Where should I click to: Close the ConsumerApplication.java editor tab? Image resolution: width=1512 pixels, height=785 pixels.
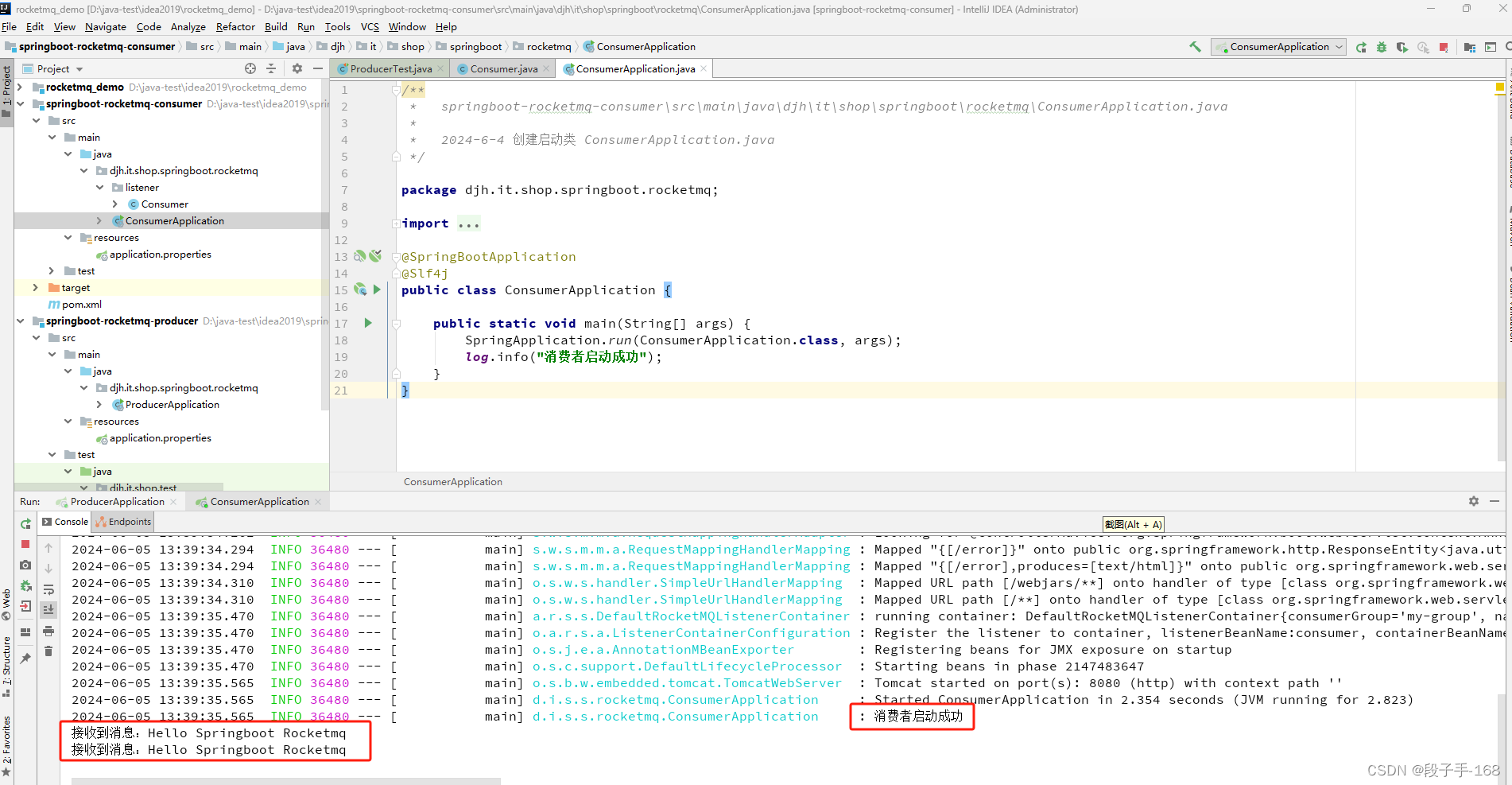point(704,68)
